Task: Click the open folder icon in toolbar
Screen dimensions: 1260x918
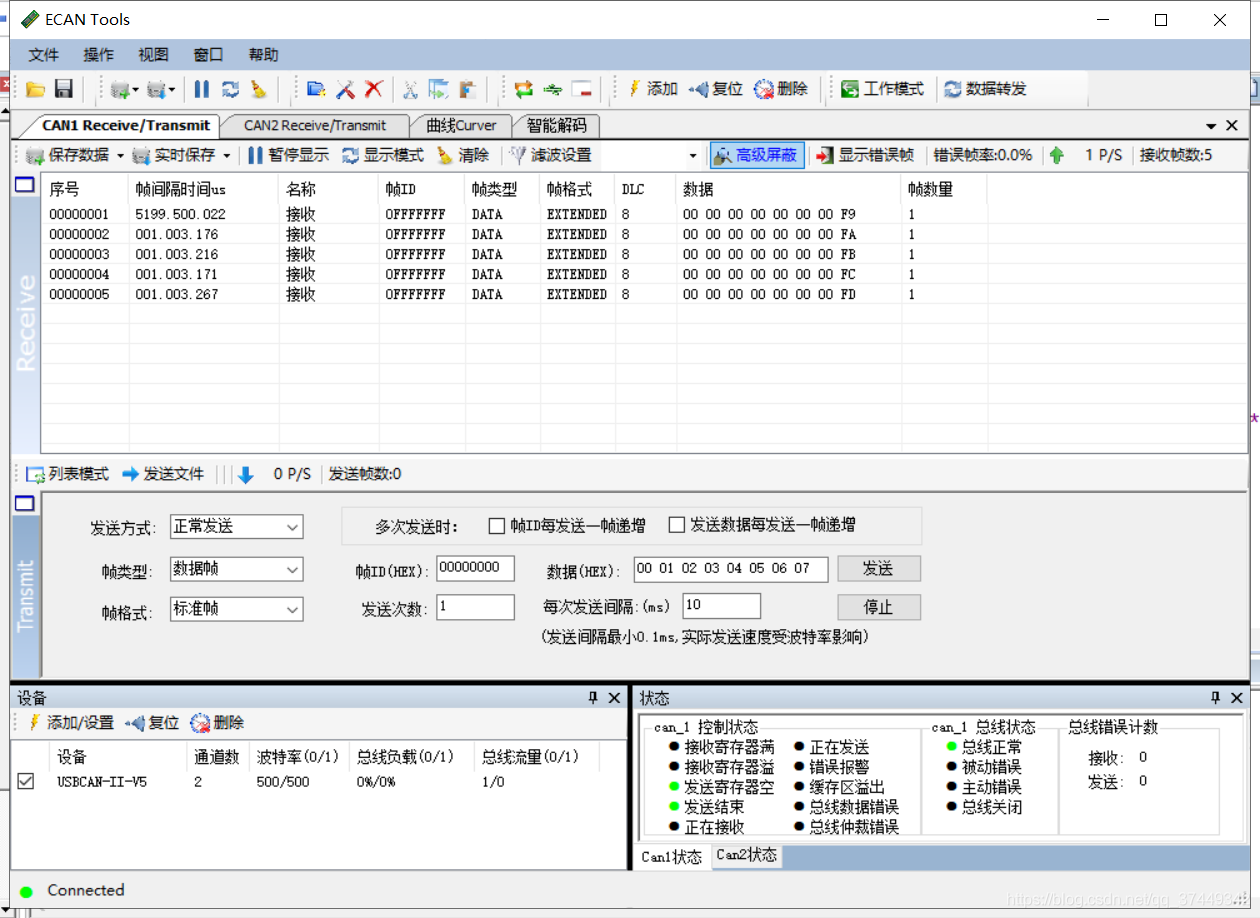Action: [36, 89]
